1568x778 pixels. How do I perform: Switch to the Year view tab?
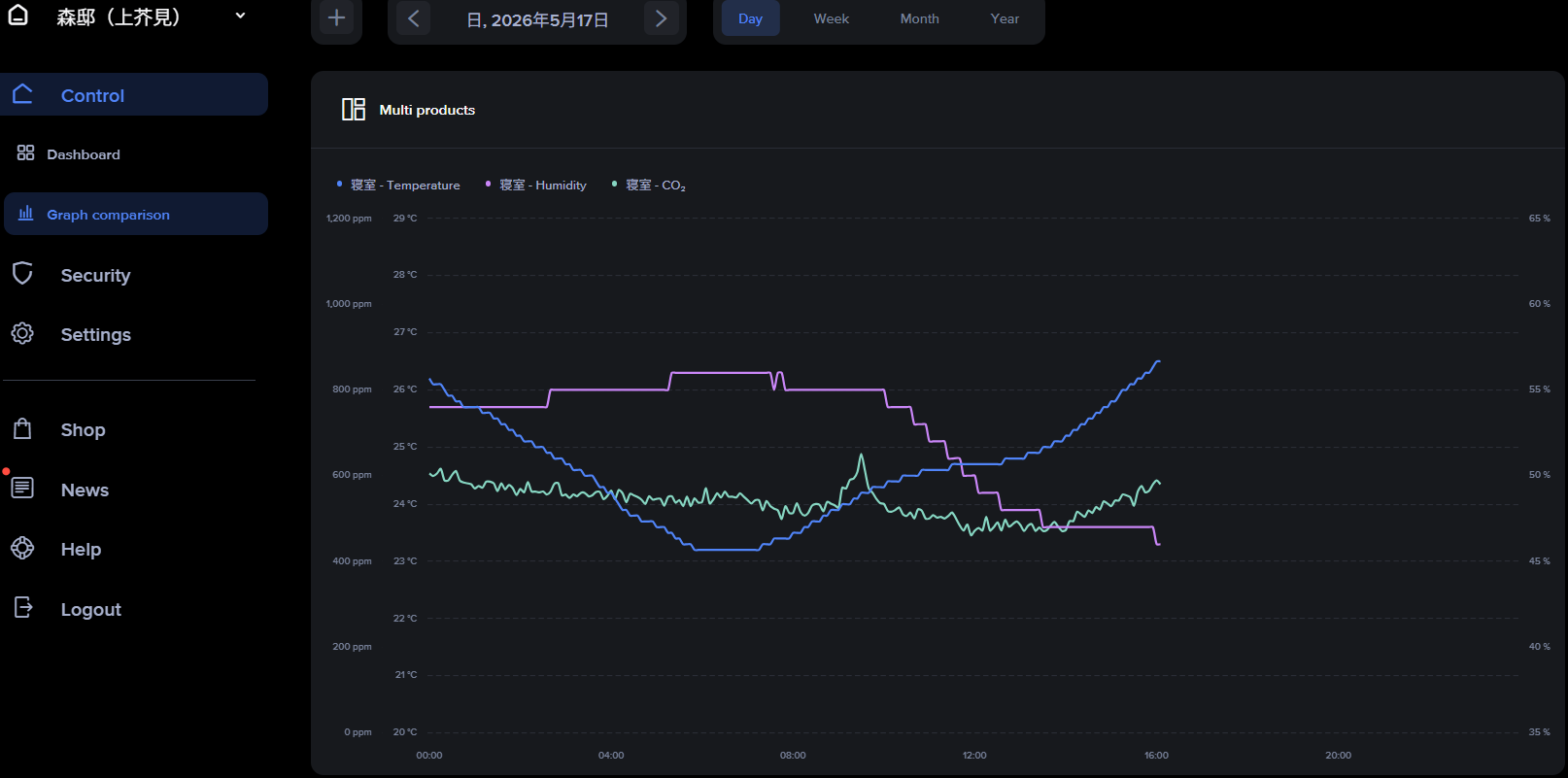1005,18
